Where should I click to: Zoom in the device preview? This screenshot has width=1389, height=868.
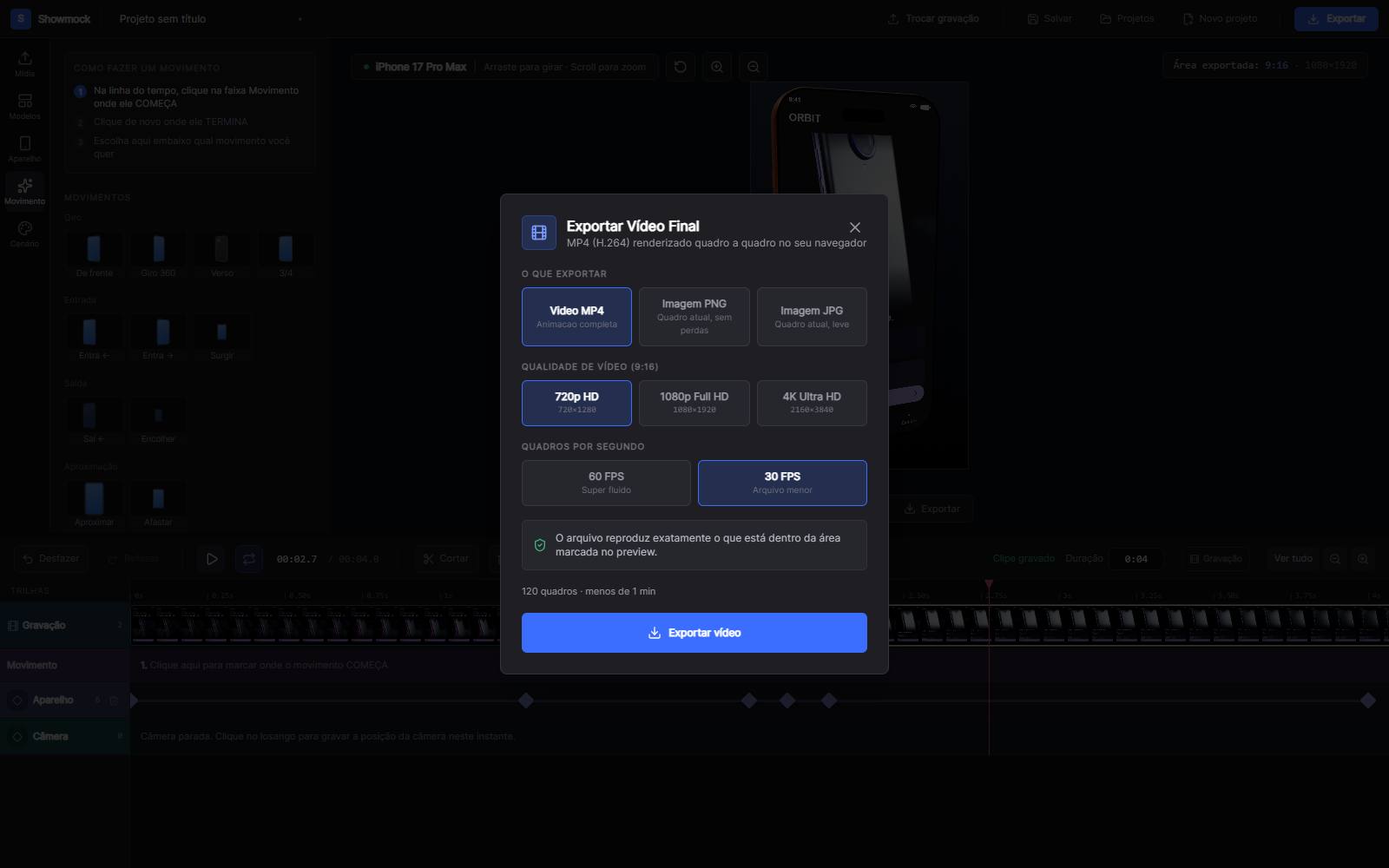717,67
